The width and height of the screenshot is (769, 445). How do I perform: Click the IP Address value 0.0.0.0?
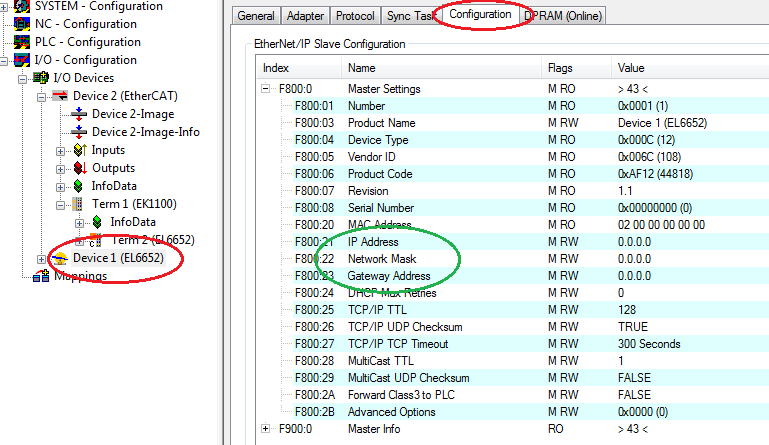[634, 242]
